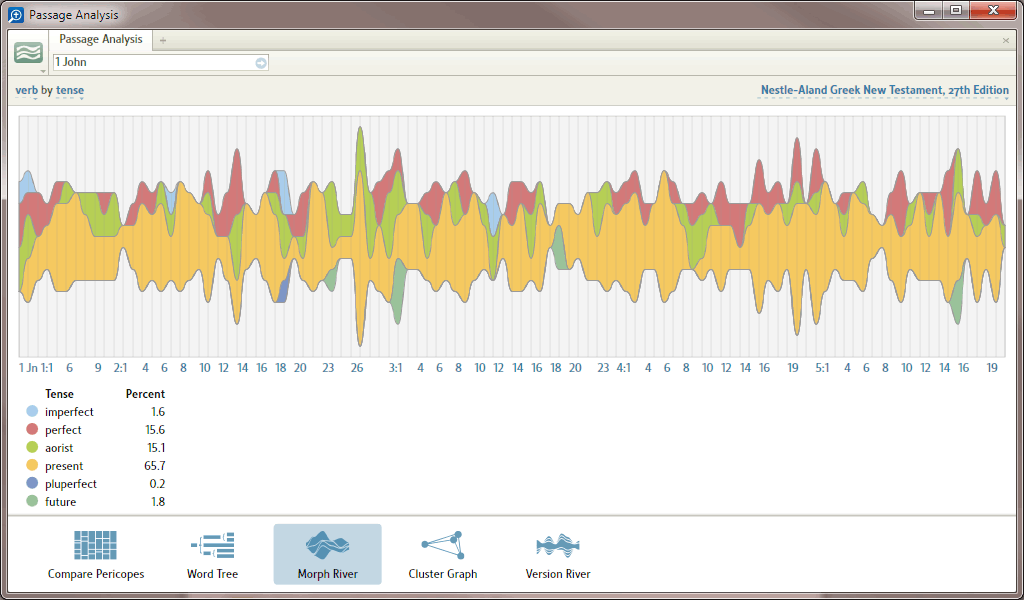Click the go arrow in reference box

click(x=261, y=63)
